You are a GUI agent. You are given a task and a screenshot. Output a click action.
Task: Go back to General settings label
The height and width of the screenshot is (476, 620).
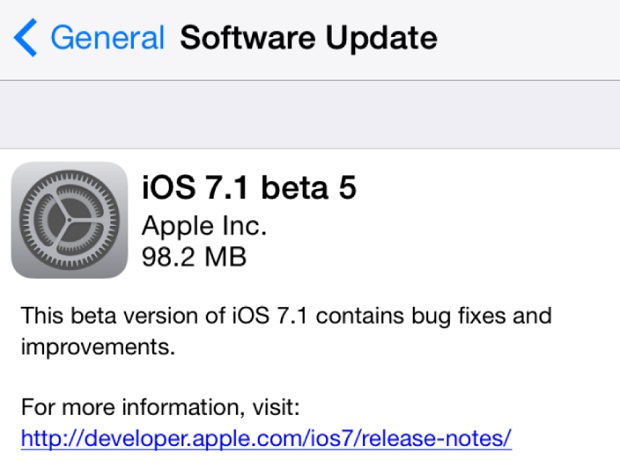108,38
